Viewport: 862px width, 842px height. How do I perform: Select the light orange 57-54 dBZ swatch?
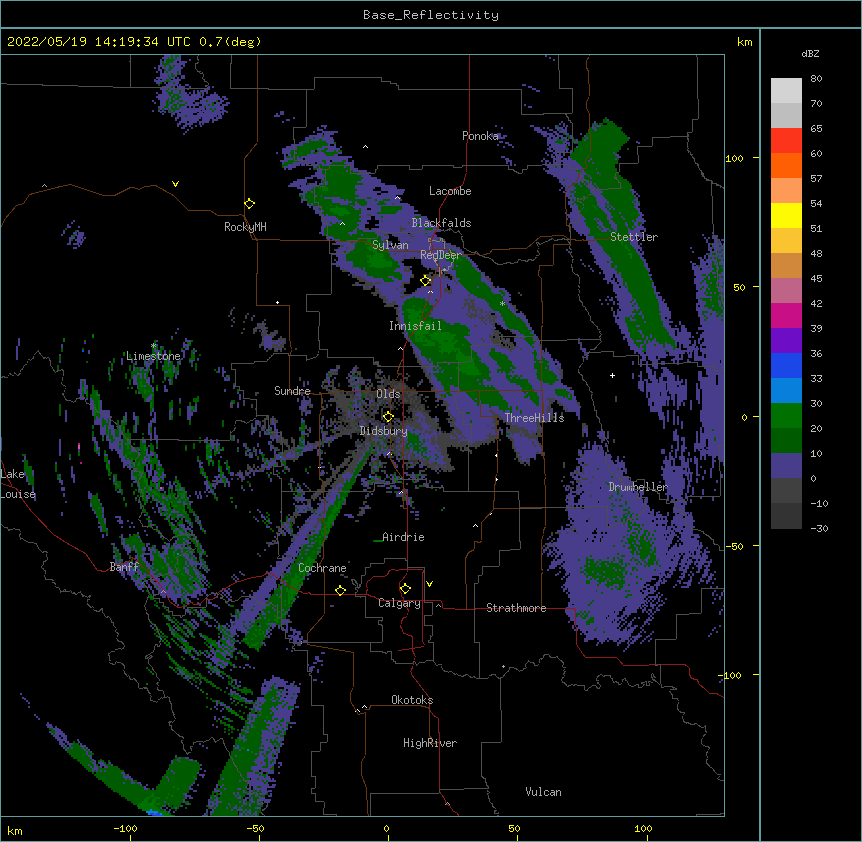click(786, 191)
